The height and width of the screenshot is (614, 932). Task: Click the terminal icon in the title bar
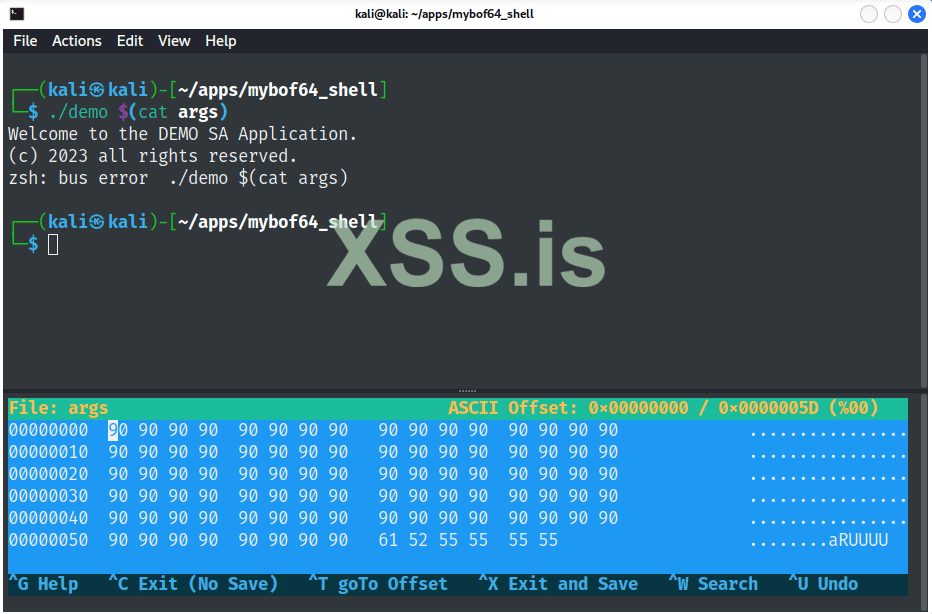[15, 13]
